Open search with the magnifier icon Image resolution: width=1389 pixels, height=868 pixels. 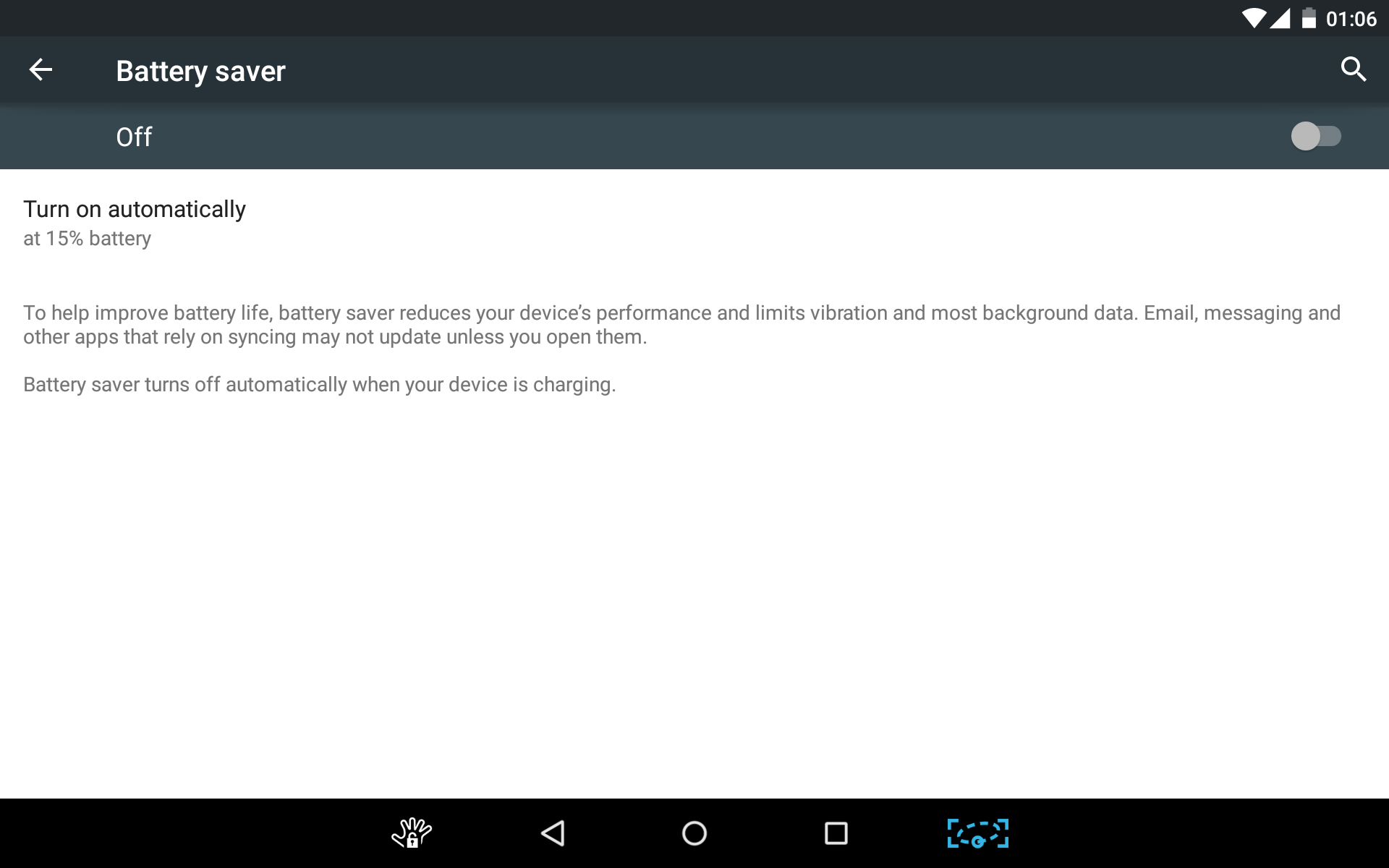tap(1353, 69)
